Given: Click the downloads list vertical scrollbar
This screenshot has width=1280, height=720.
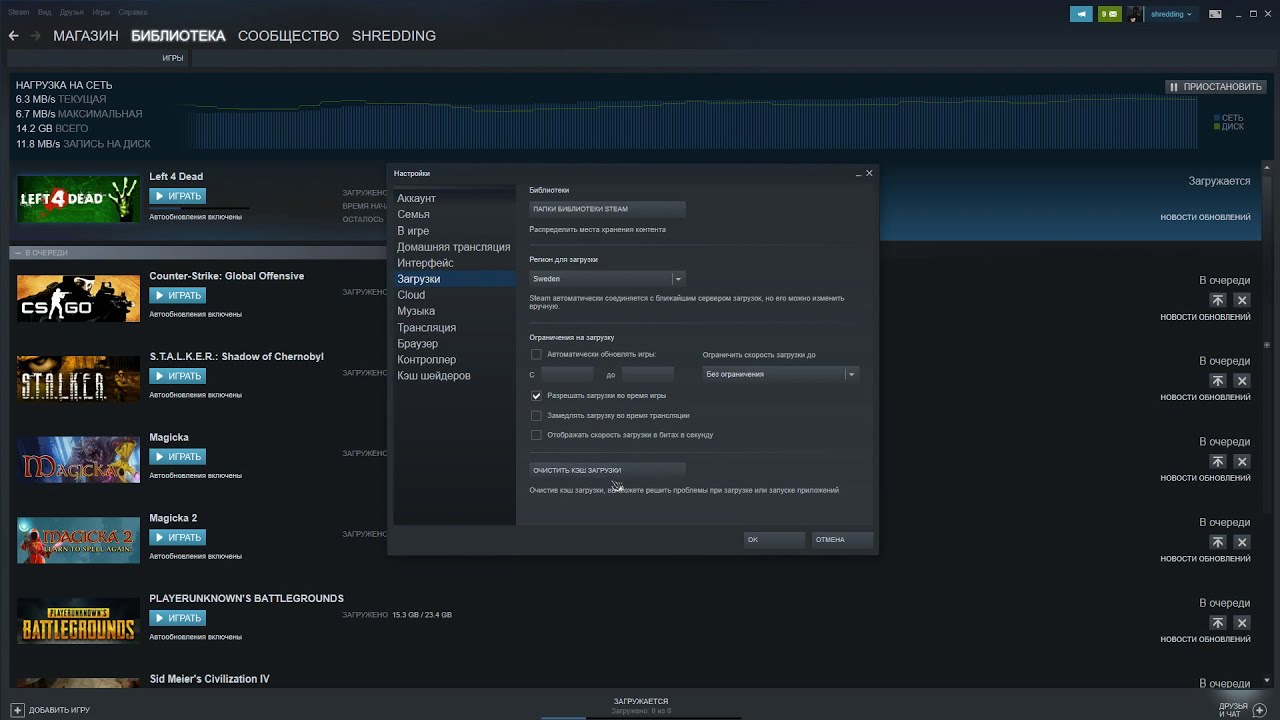Looking at the screenshot, I should point(1268,345).
